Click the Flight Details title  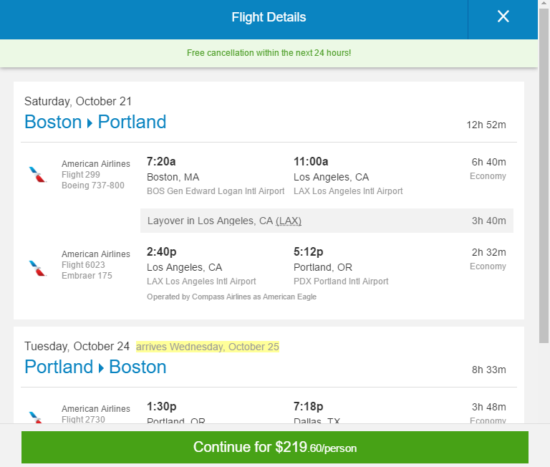coord(269,17)
